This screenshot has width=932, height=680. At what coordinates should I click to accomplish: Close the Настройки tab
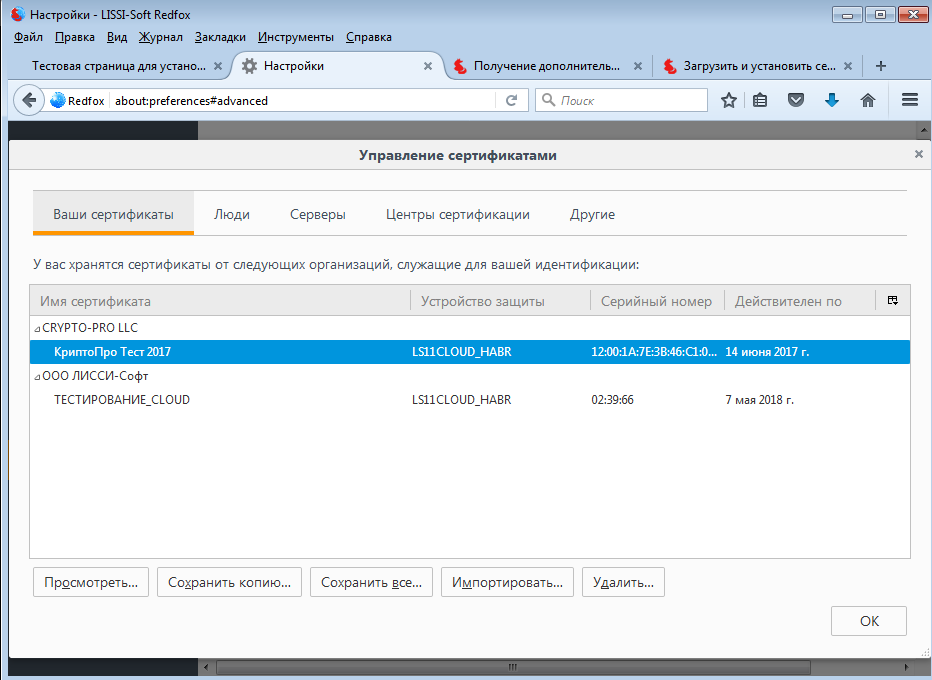tap(427, 67)
